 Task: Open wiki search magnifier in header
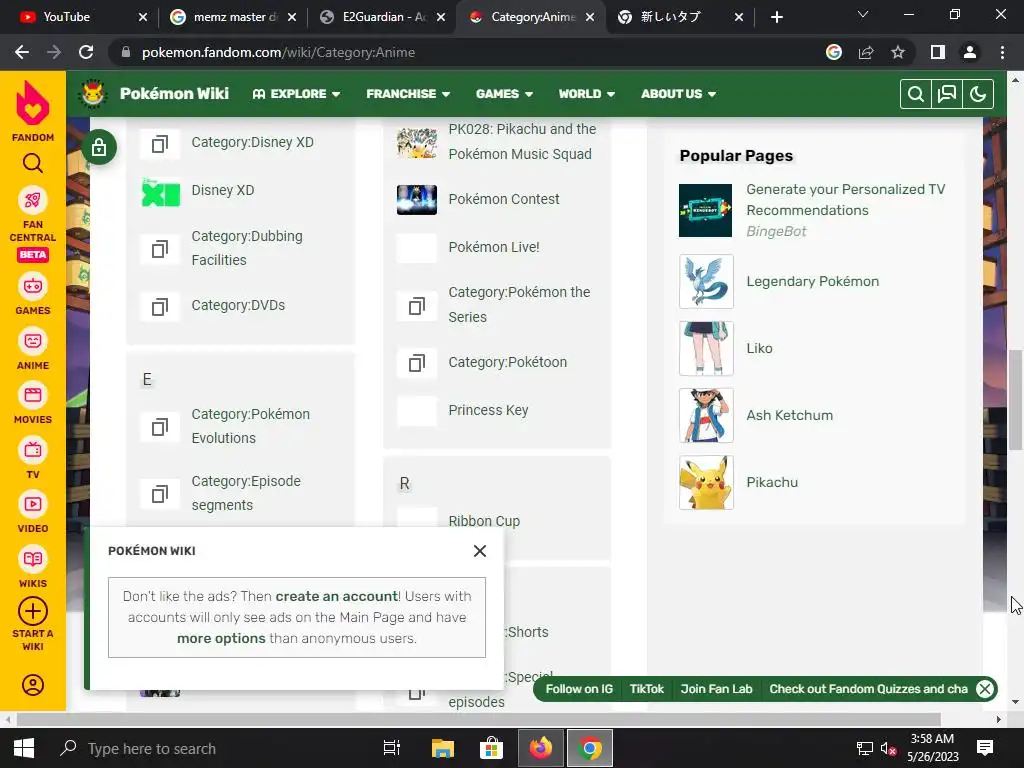pos(916,94)
